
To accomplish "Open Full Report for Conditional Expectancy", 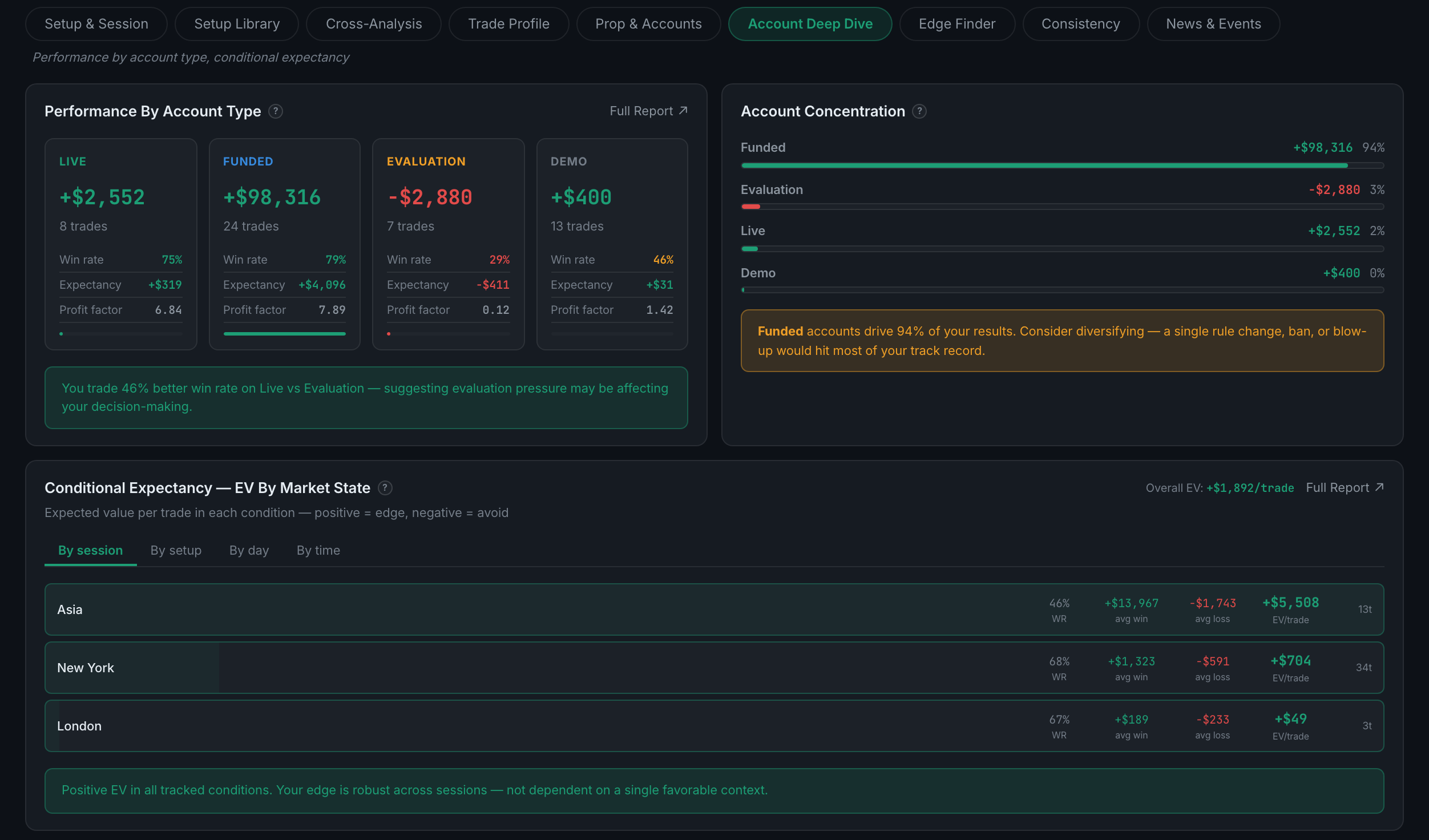I will pos(1345,487).
